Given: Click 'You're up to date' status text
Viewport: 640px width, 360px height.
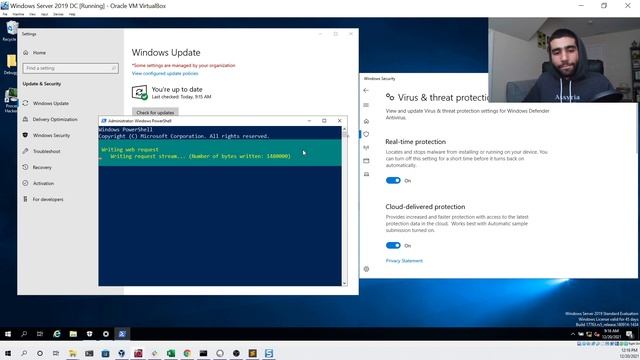Looking at the screenshot, I should coord(177,89).
